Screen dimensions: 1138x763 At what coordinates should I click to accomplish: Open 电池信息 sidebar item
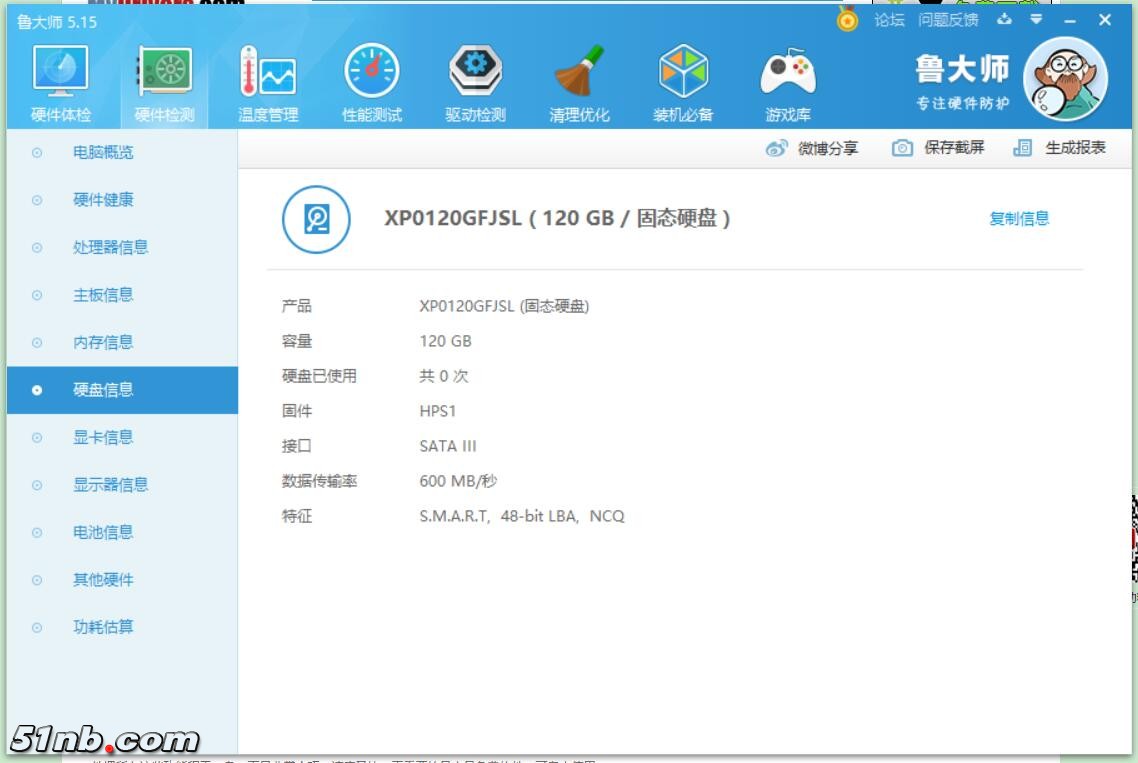[x=122, y=533]
